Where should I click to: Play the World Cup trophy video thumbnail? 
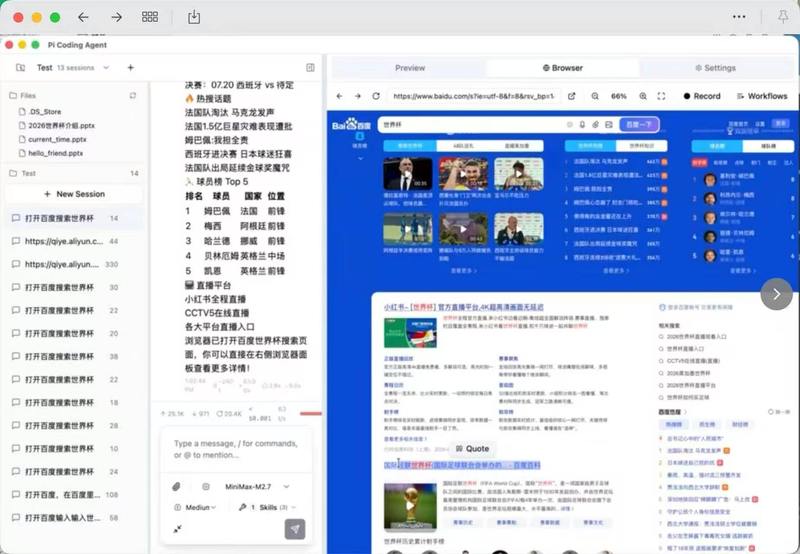tap(410, 506)
